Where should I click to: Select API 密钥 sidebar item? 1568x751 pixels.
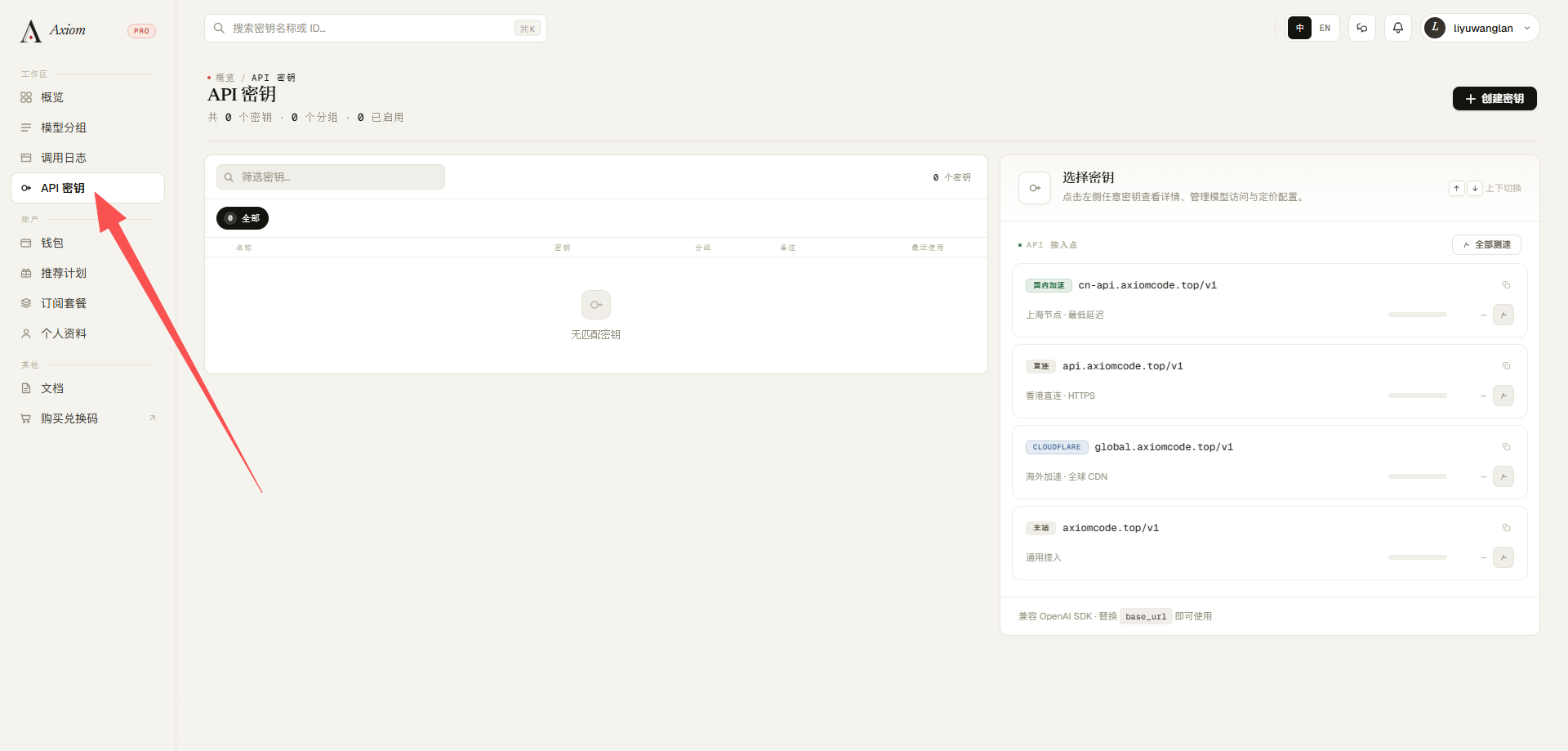(87, 188)
